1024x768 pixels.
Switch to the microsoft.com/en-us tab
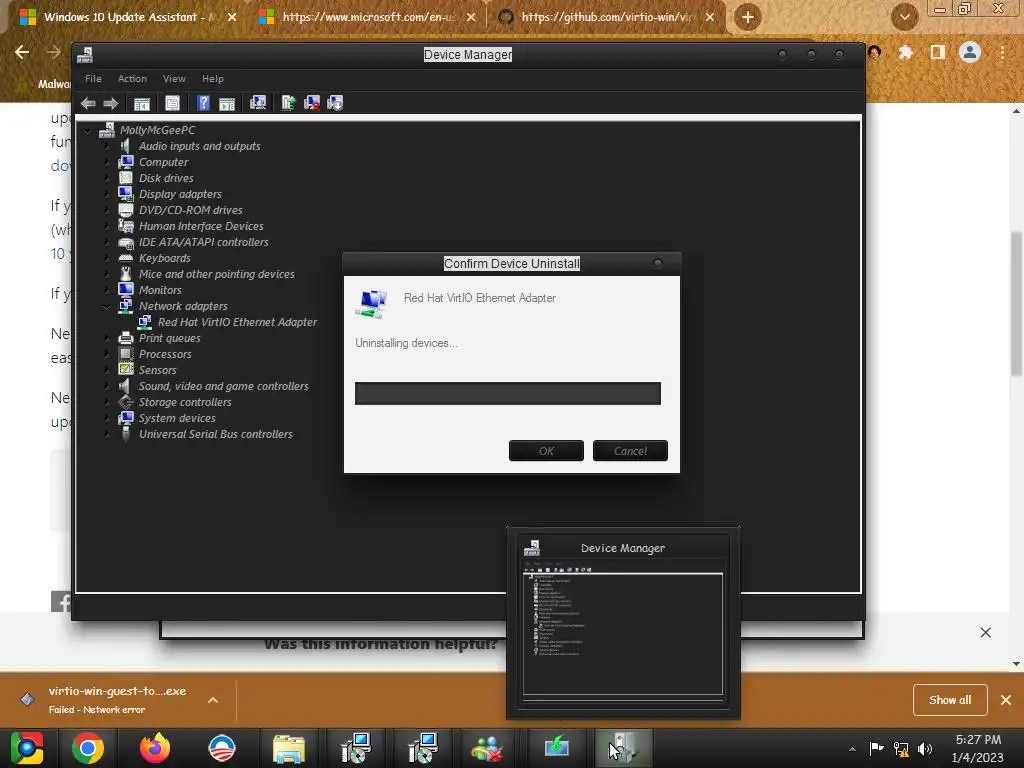click(366, 17)
